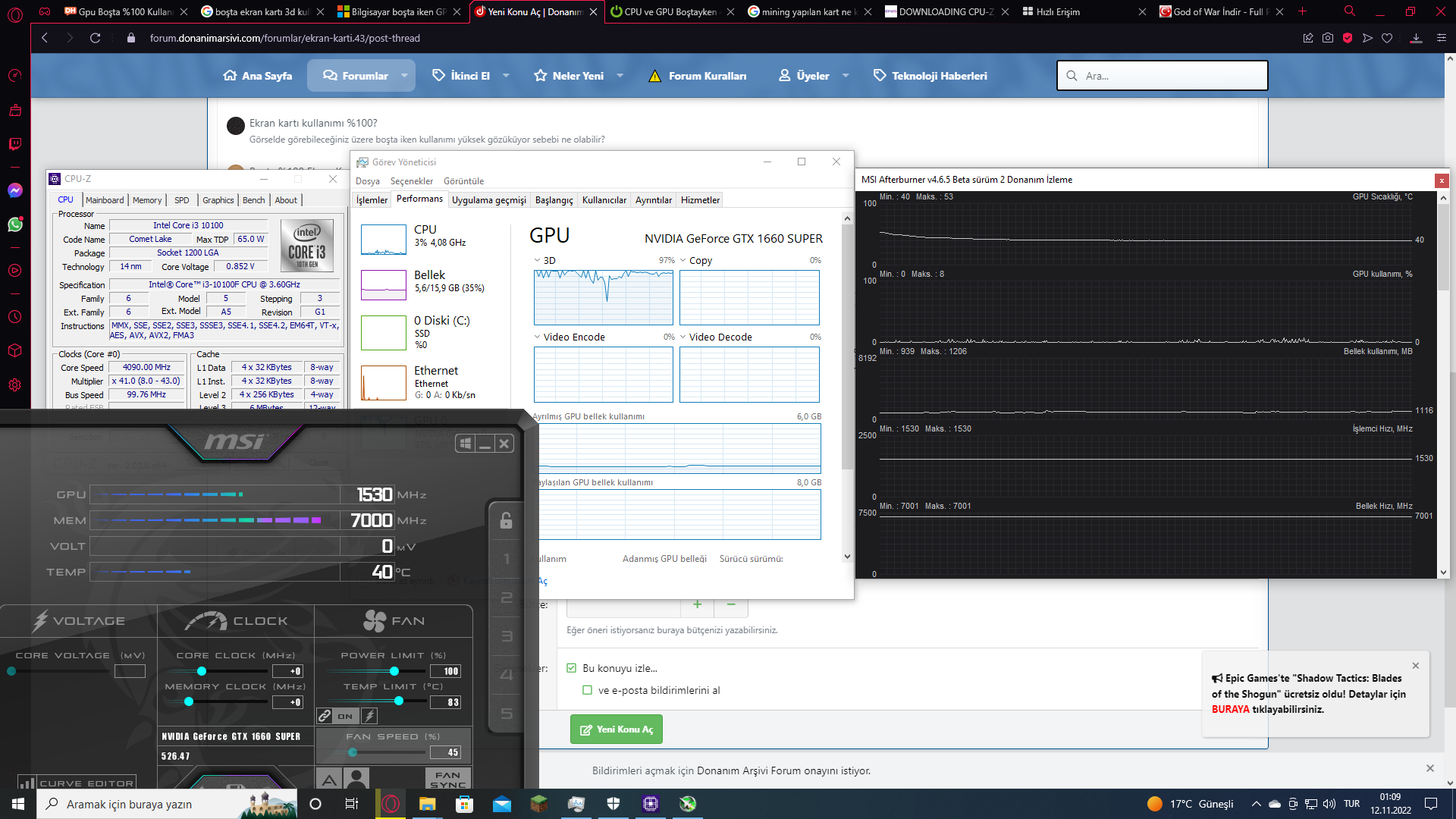Viewport: 1456px width, 819px height.
Task: Click the Opera ad blocker shield icon
Action: pyautogui.click(x=1348, y=38)
